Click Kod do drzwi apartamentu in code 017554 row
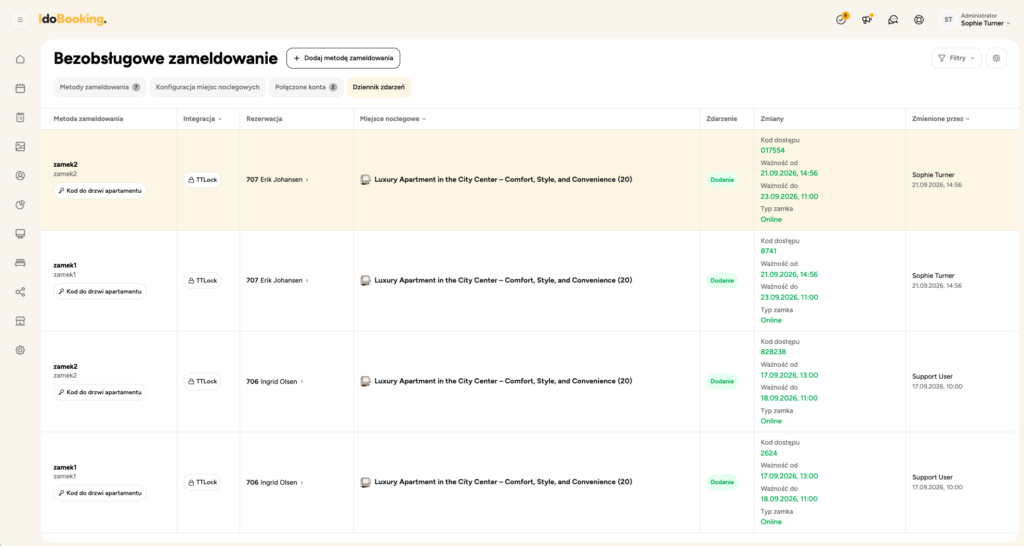 (x=100, y=191)
